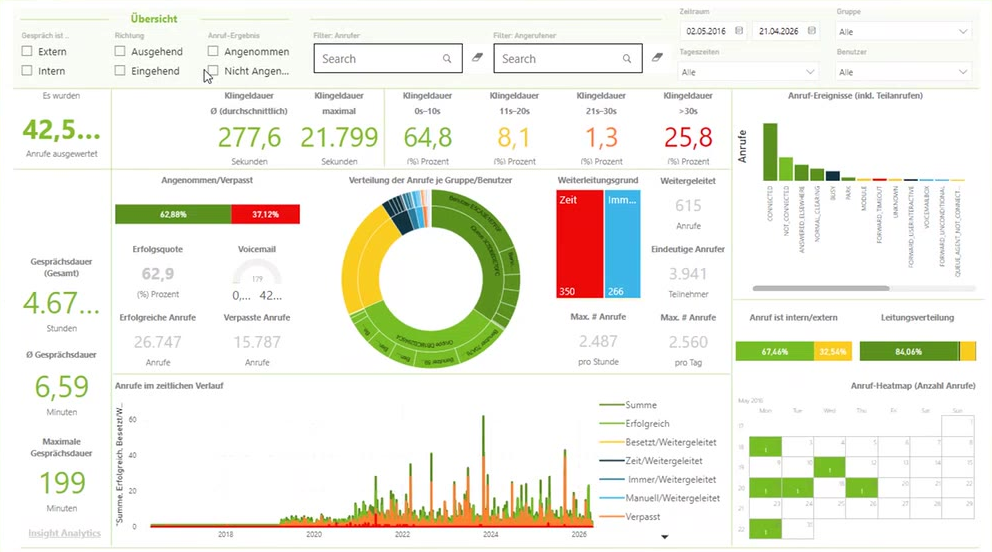Click the 25,8 percent >30s value
Viewport: 992px width, 552px height.
[688, 137]
